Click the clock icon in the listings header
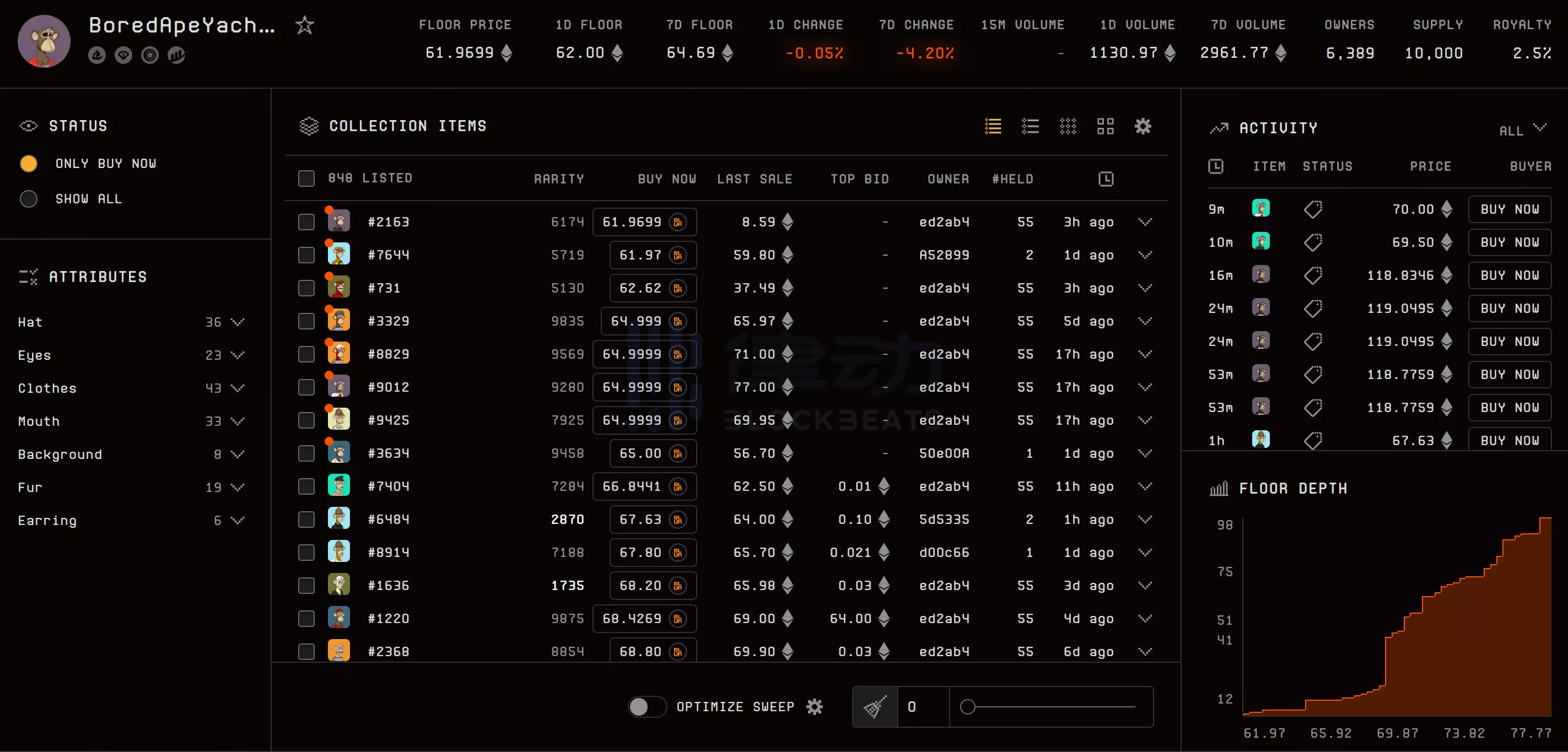The height and width of the screenshot is (752, 1568). (1106, 179)
